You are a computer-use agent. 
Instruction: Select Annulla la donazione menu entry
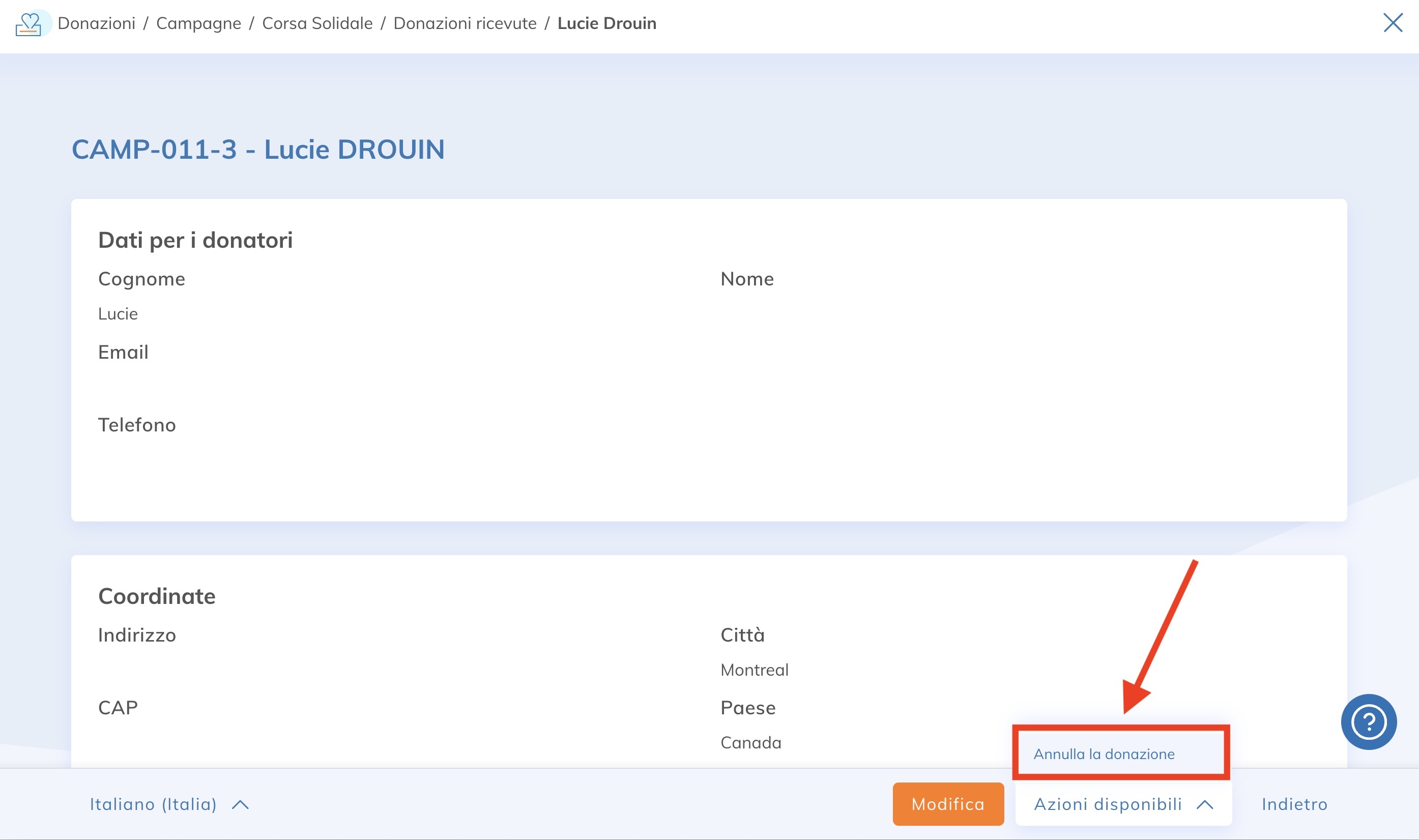[x=1104, y=754]
